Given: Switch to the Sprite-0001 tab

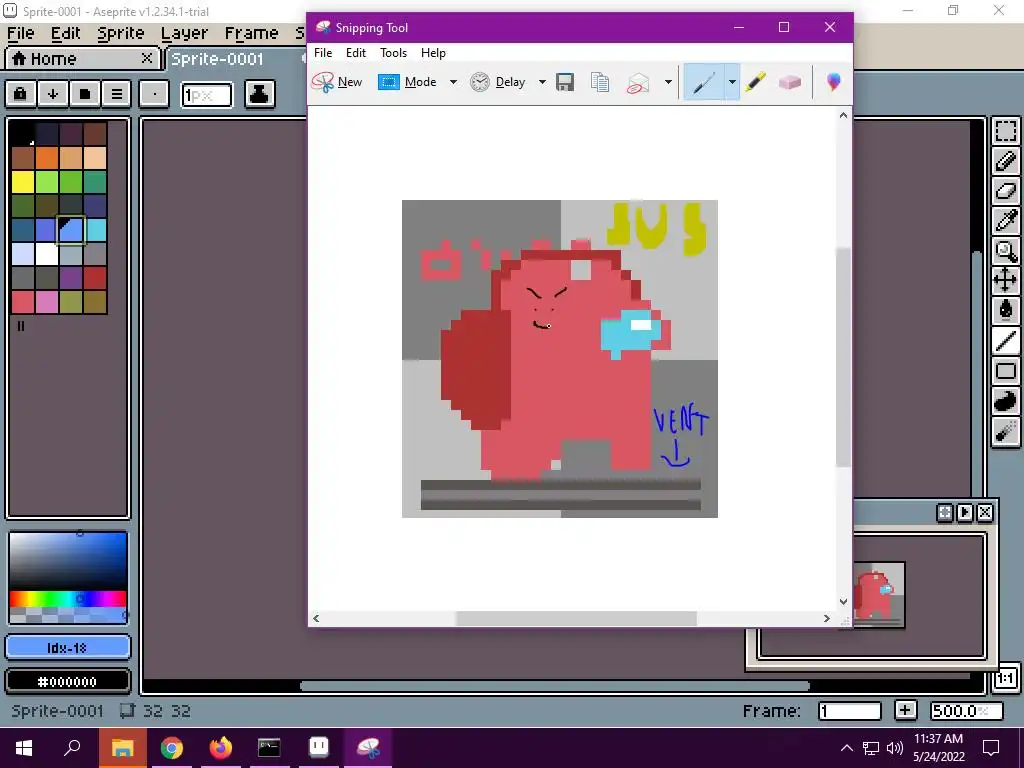Looking at the screenshot, I should click(x=217, y=59).
